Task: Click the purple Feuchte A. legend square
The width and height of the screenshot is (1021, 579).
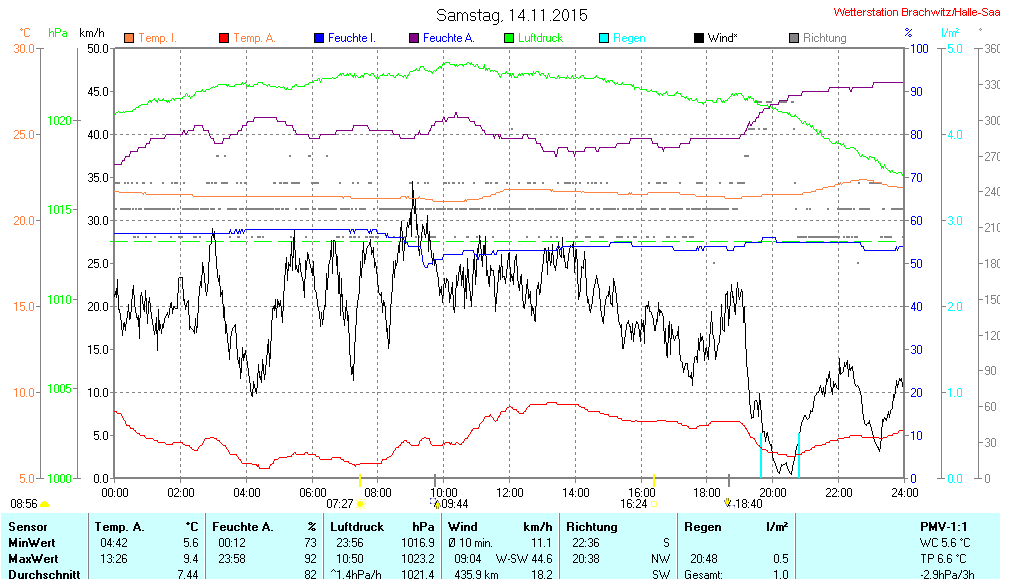Action: pos(414,38)
